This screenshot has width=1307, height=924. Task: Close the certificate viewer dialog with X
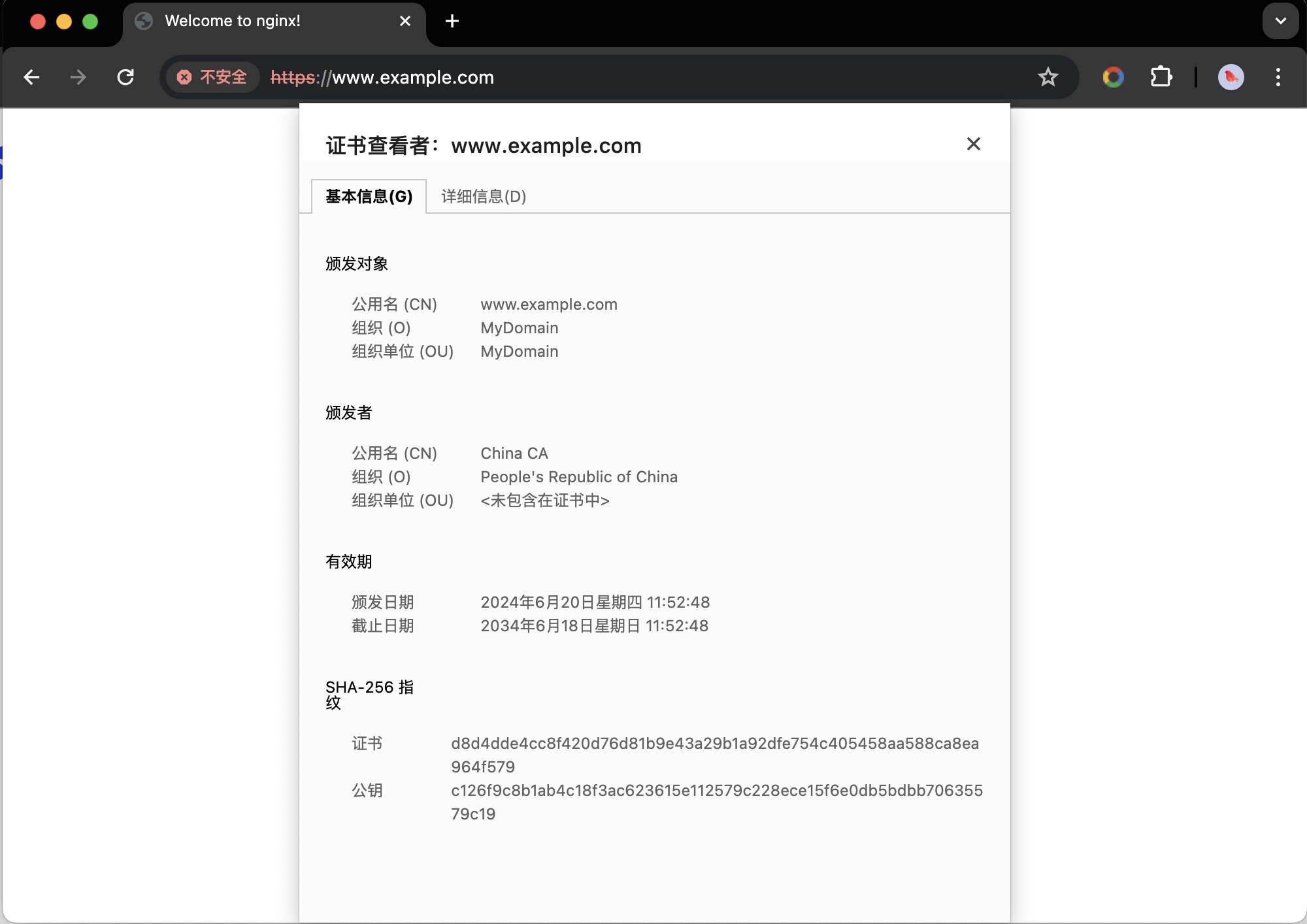click(x=973, y=144)
